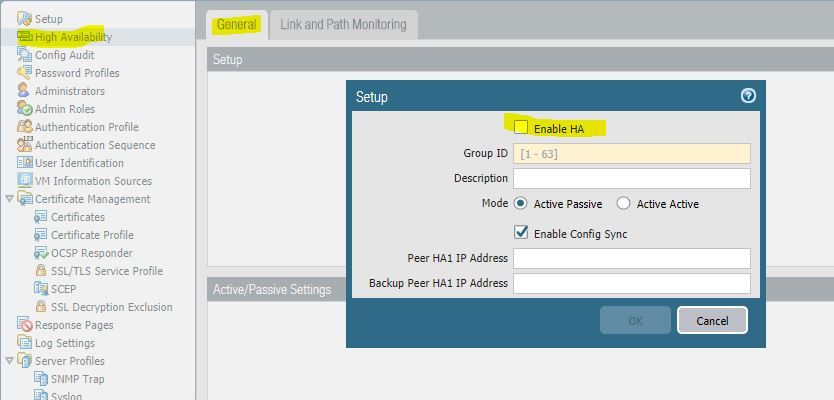Viewport: 834px width, 400px height.
Task: Click the OCSP Responder icon
Action: pyautogui.click(x=41, y=253)
